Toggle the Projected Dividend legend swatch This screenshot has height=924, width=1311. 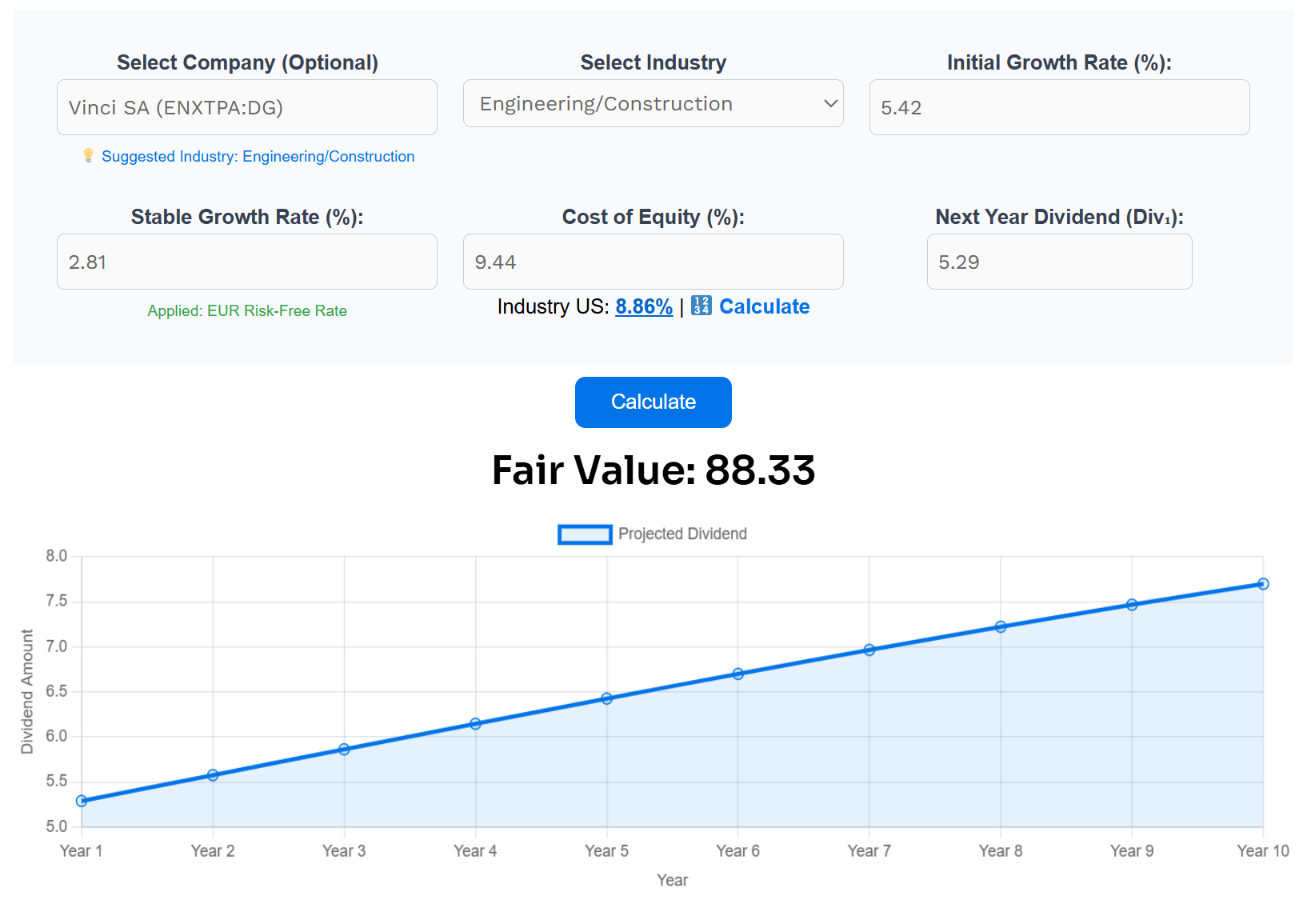tap(585, 534)
